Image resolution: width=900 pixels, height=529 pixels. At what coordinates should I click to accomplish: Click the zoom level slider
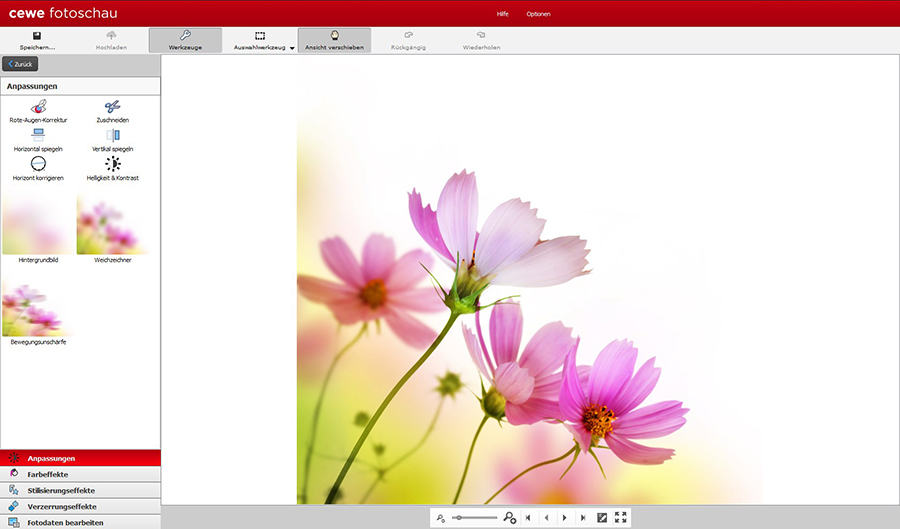pyautogui.click(x=474, y=517)
